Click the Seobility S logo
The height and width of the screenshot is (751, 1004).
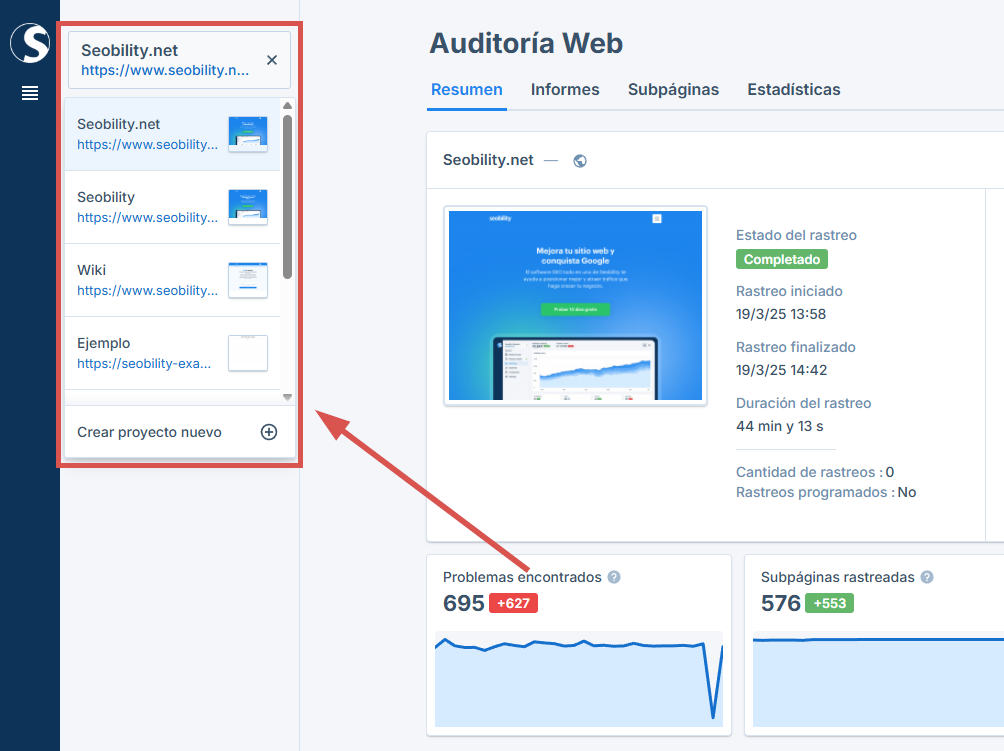pyautogui.click(x=30, y=43)
